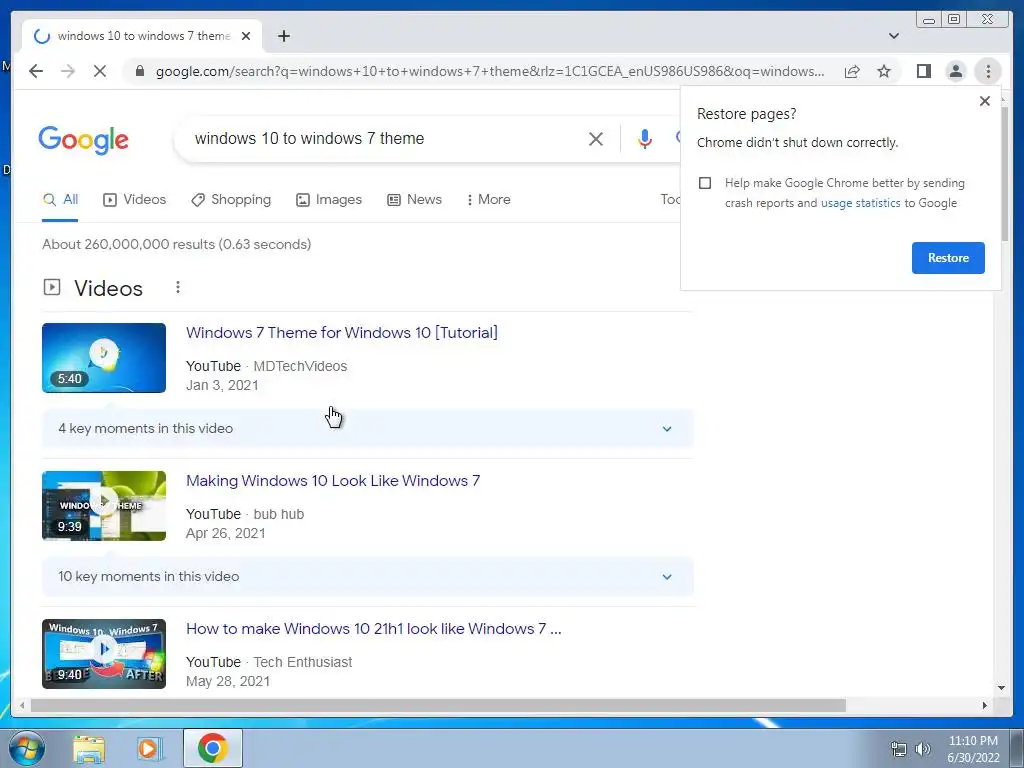Screen dimensions: 1024x768
Task: Switch to Images results tab
Action: [328, 200]
